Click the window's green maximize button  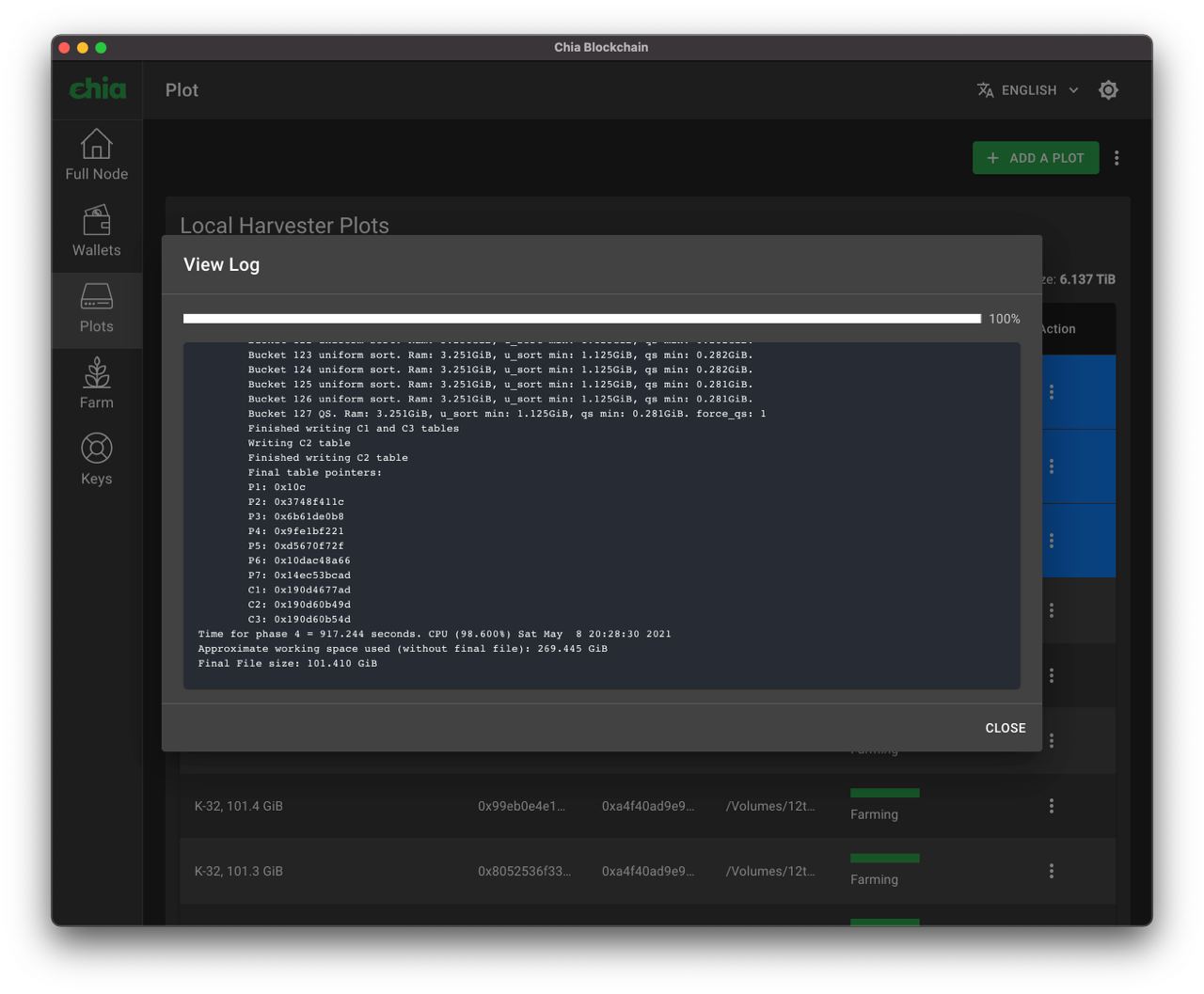click(x=101, y=47)
